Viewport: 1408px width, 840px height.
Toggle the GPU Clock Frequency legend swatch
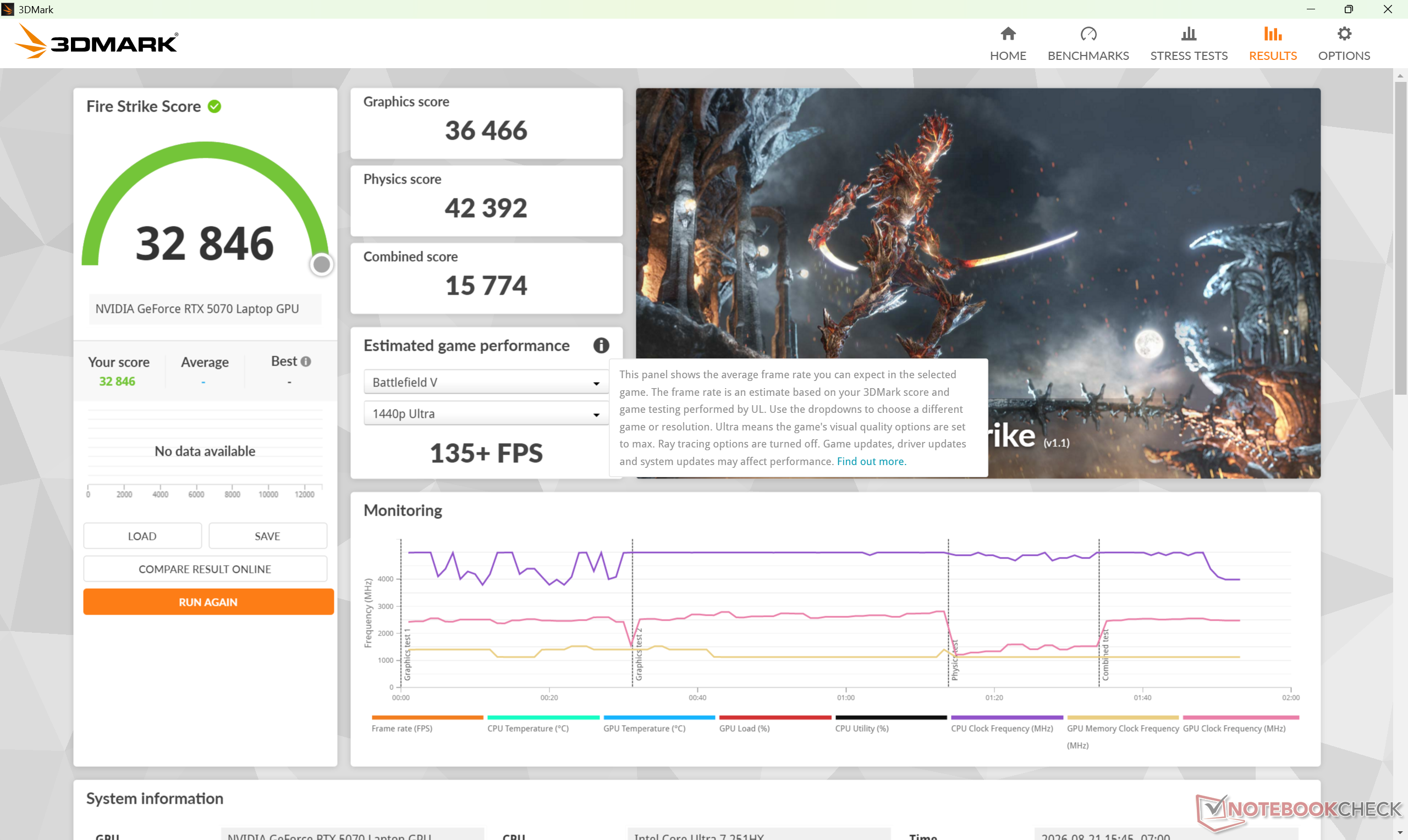[1241, 718]
